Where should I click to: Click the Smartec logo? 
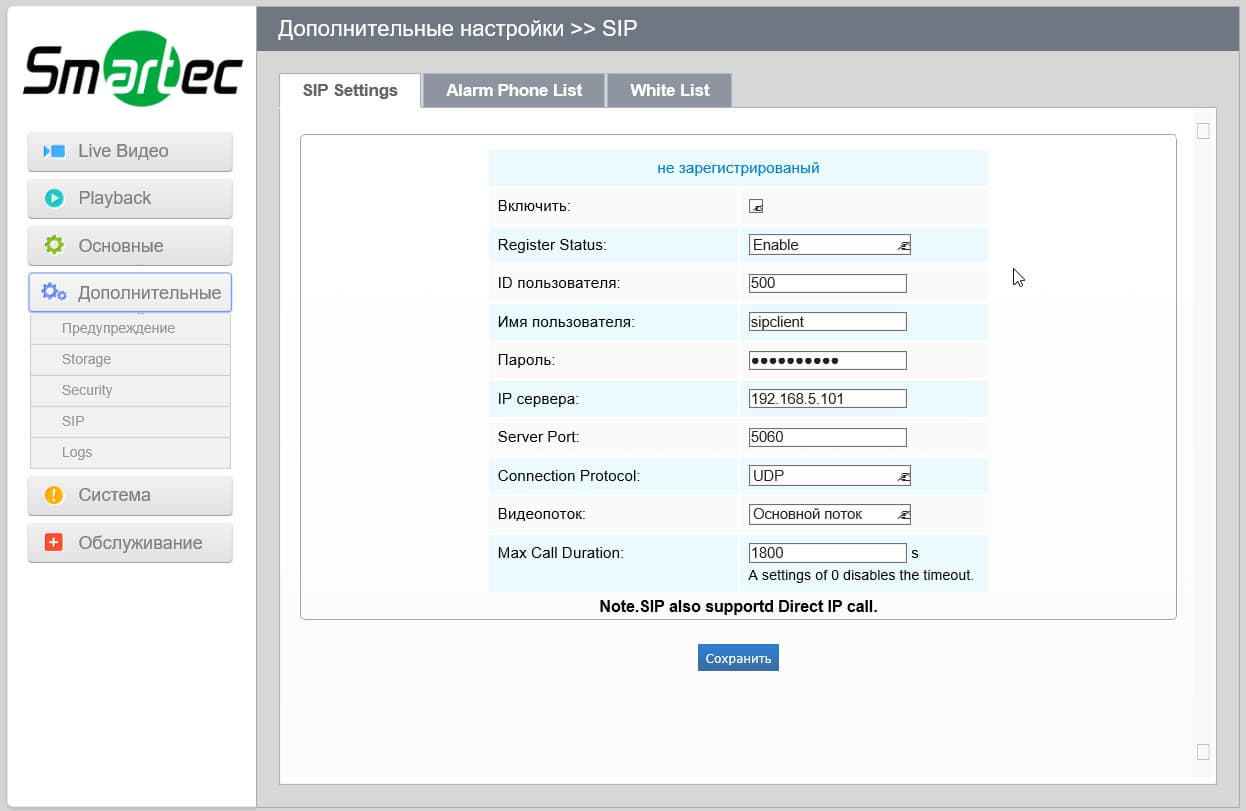[132, 70]
